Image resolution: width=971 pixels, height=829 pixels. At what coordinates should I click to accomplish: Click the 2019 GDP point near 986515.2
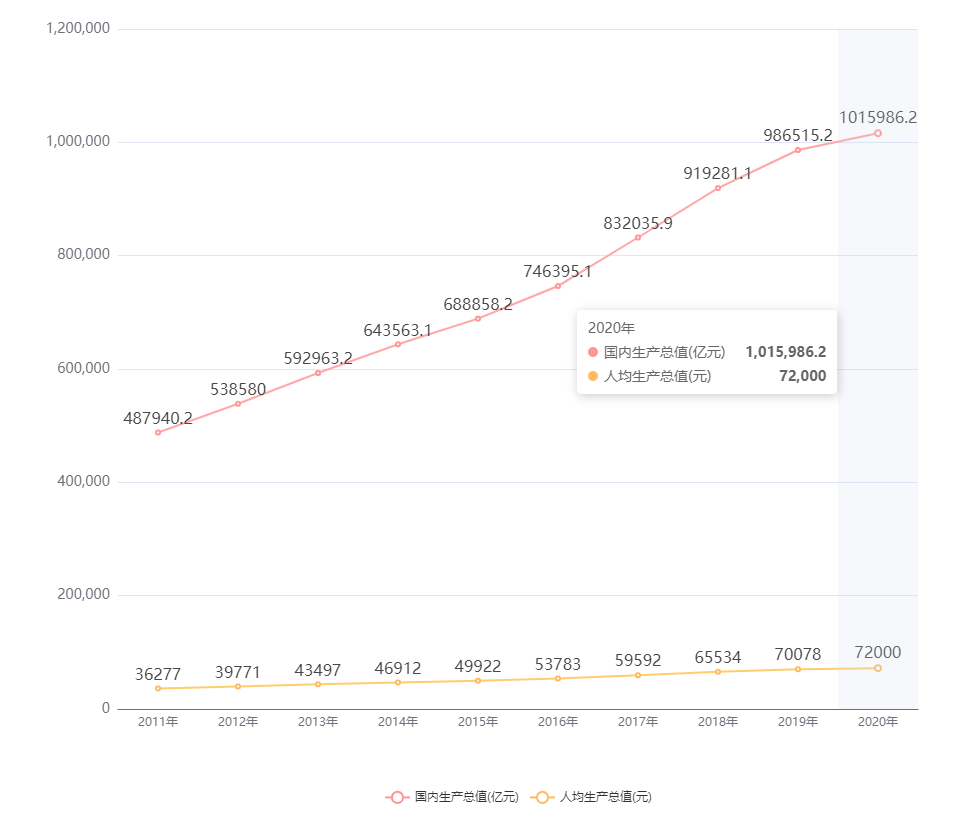(x=798, y=150)
